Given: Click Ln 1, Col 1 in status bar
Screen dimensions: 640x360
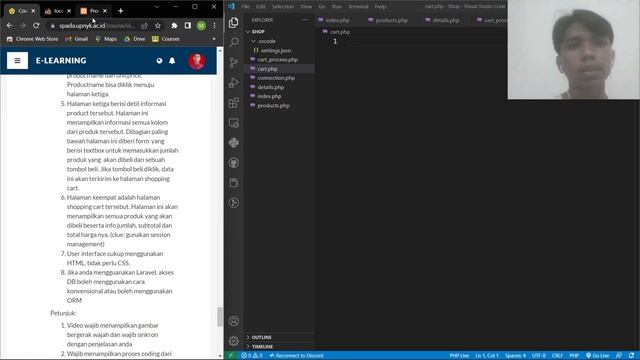Looking at the screenshot, I should 487,356.
